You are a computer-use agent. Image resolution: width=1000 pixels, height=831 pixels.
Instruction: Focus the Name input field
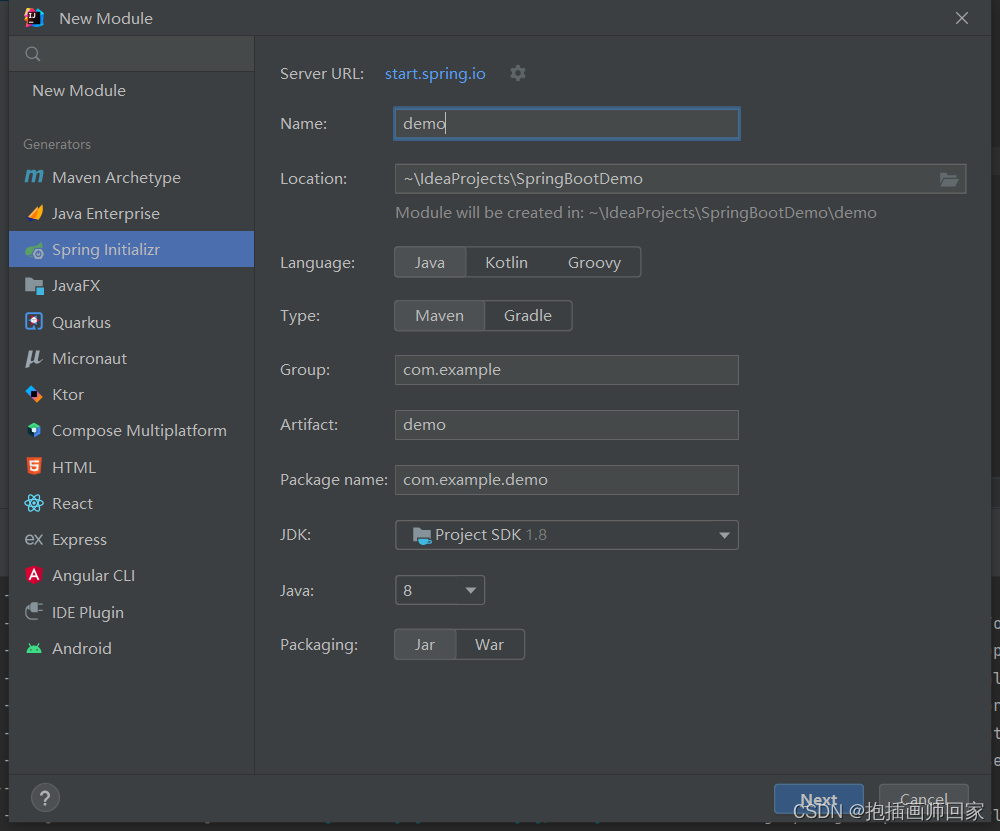pyautogui.click(x=567, y=124)
